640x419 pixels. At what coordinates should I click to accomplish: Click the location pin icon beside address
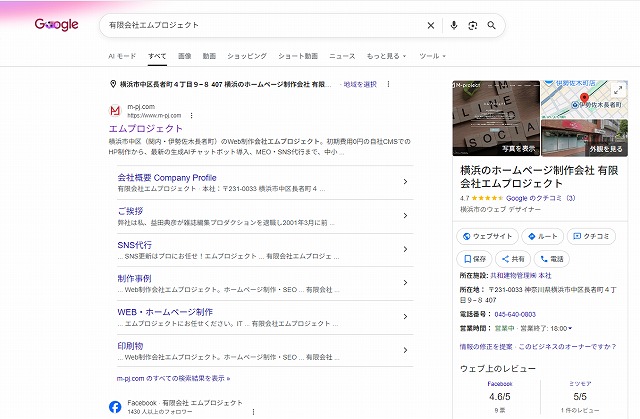pos(113,84)
